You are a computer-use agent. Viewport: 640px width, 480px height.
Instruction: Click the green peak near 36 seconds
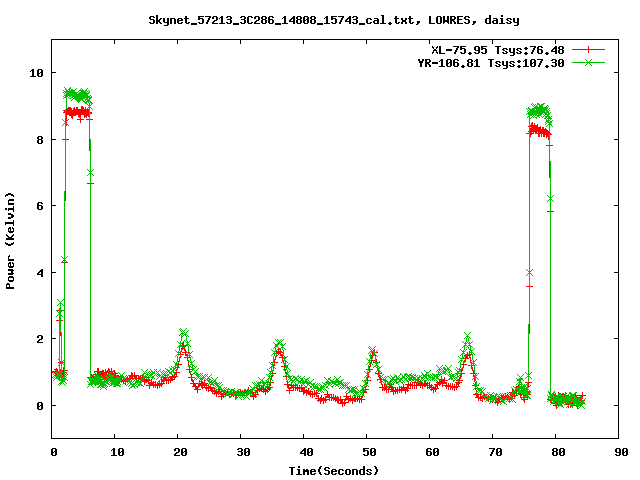[279, 343]
